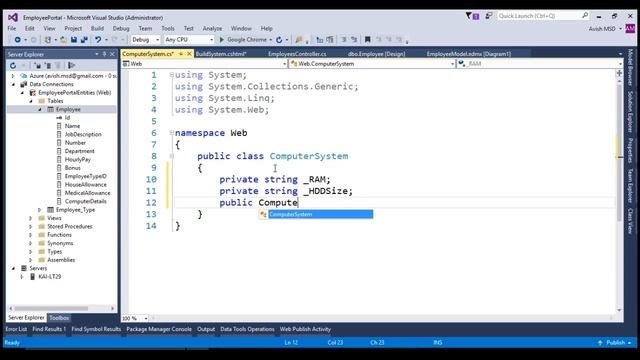
Task: Click the Save All toolbar icon
Action: coord(84,40)
